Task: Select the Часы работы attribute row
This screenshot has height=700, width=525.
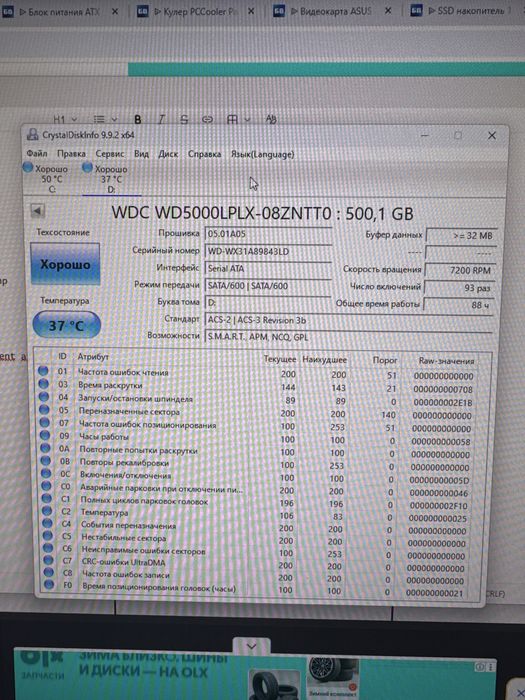Action: click(x=258, y=438)
